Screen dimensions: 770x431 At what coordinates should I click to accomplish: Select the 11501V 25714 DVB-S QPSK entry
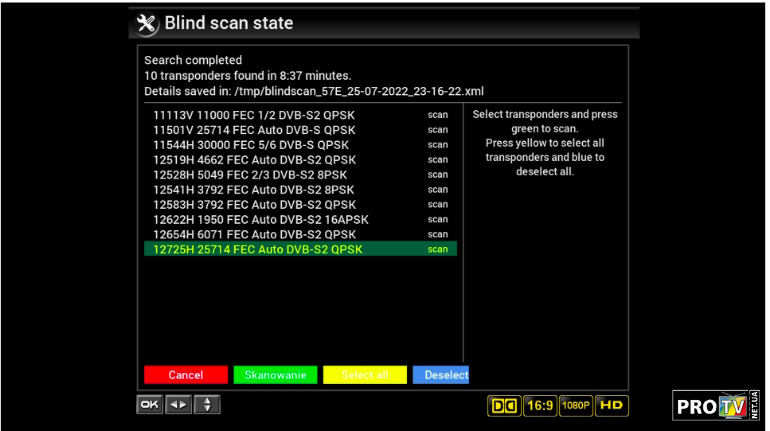point(253,130)
